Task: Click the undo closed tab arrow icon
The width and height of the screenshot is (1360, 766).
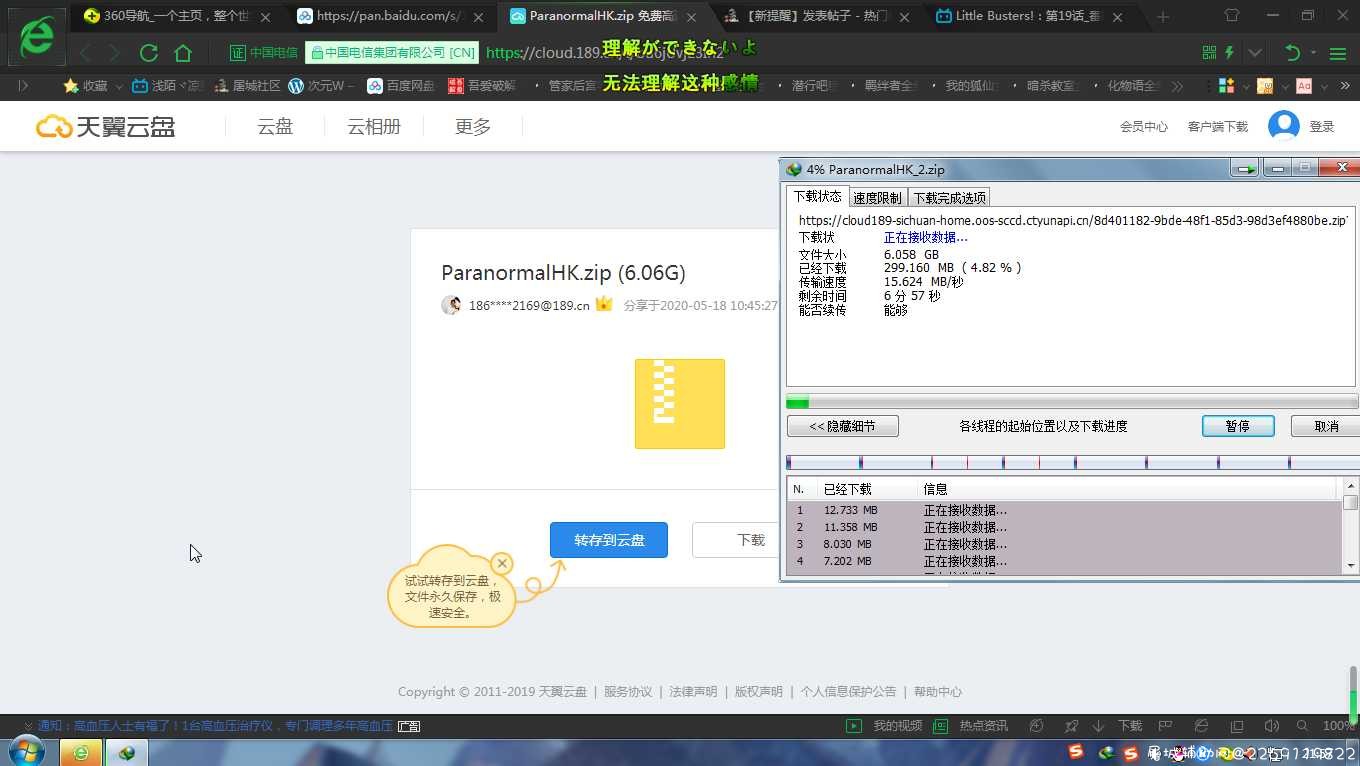Action: pos(1292,53)
